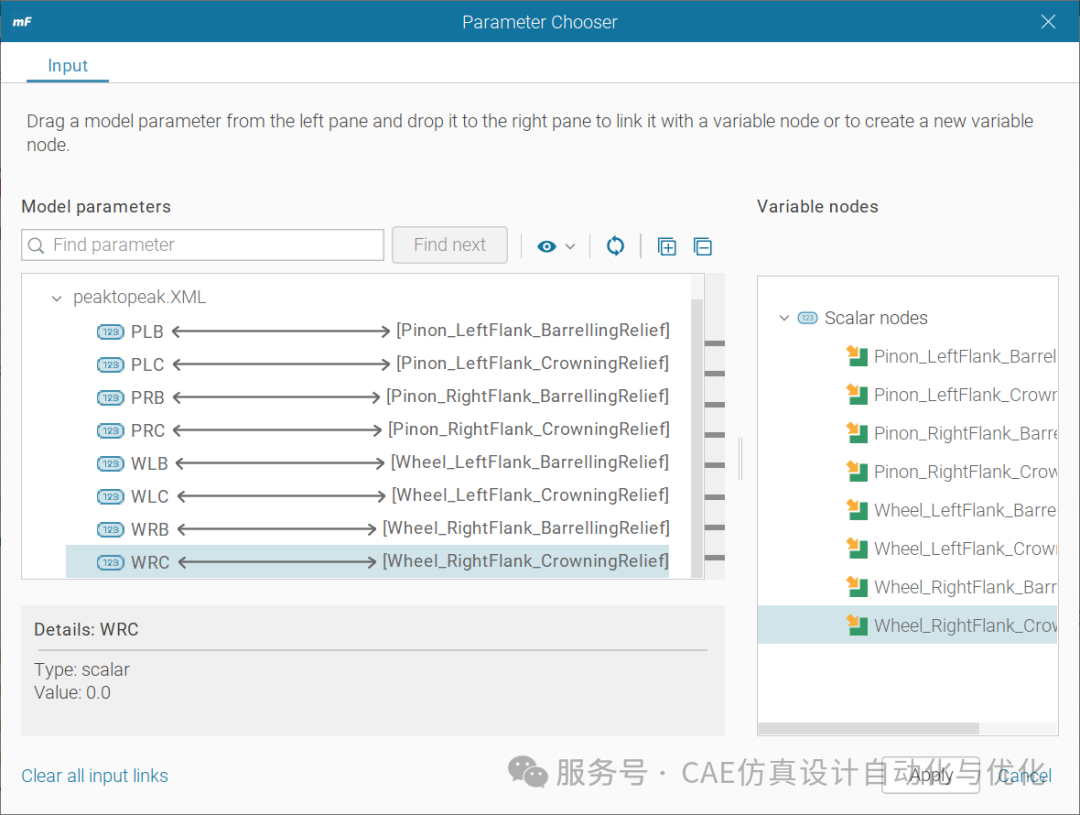Click the Cancel button
1080x815 pixels.
(1025, 776)
